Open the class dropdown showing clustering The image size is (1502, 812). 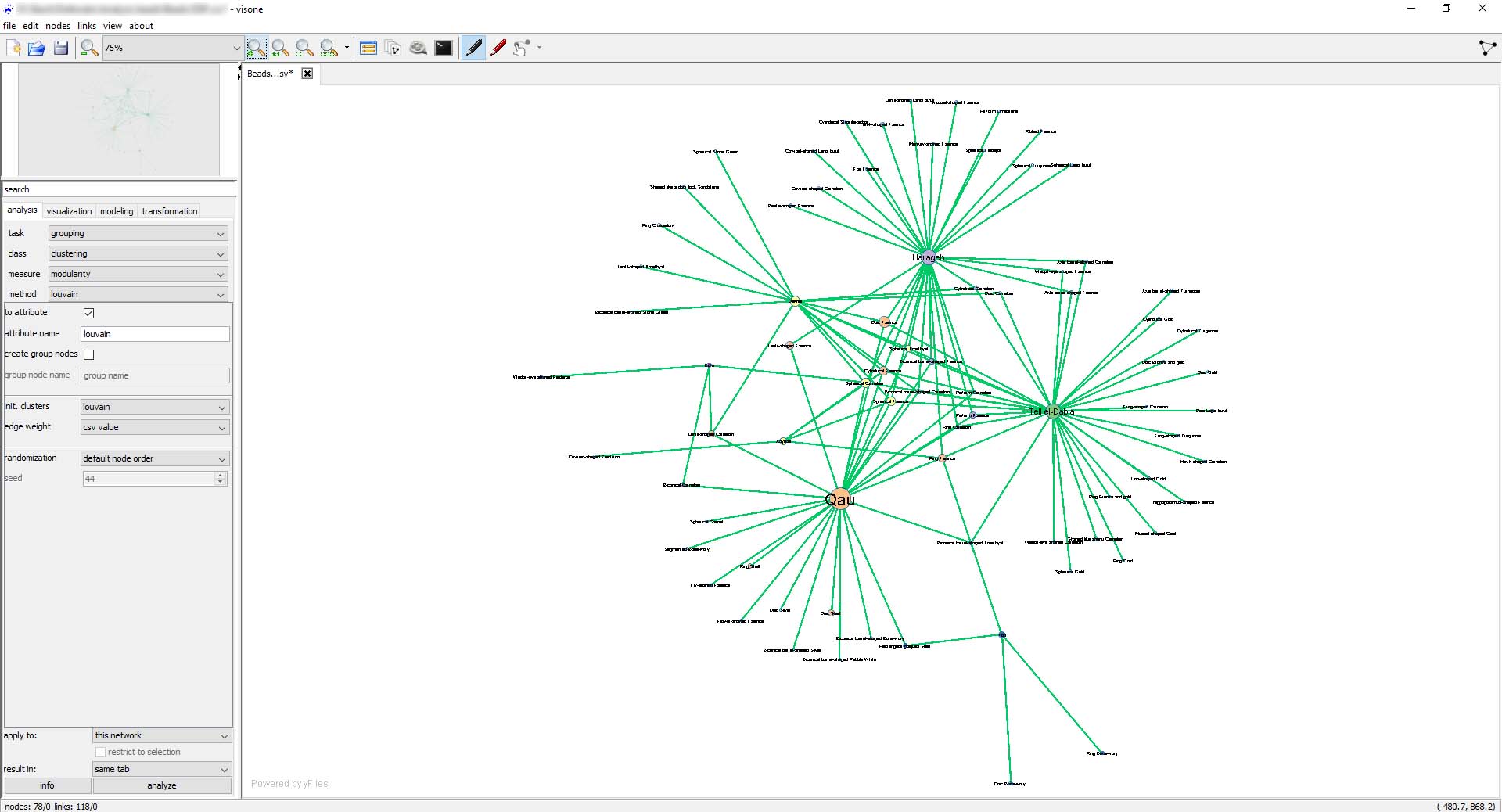tap(138, 253)
